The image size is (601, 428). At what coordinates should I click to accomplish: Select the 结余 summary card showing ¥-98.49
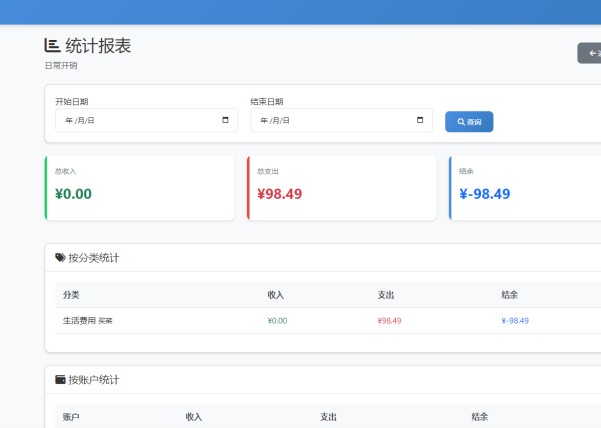click(525, 188)
